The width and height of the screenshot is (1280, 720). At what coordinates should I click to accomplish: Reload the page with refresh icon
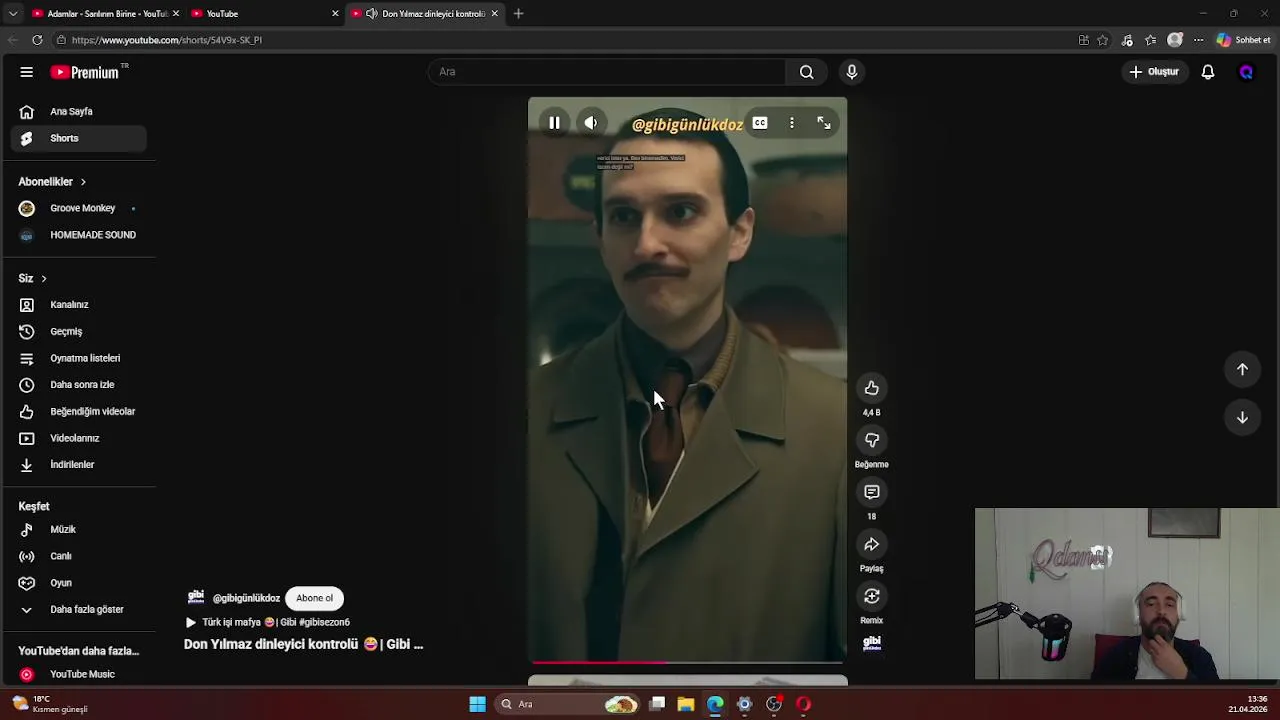(x=37, y=40)
